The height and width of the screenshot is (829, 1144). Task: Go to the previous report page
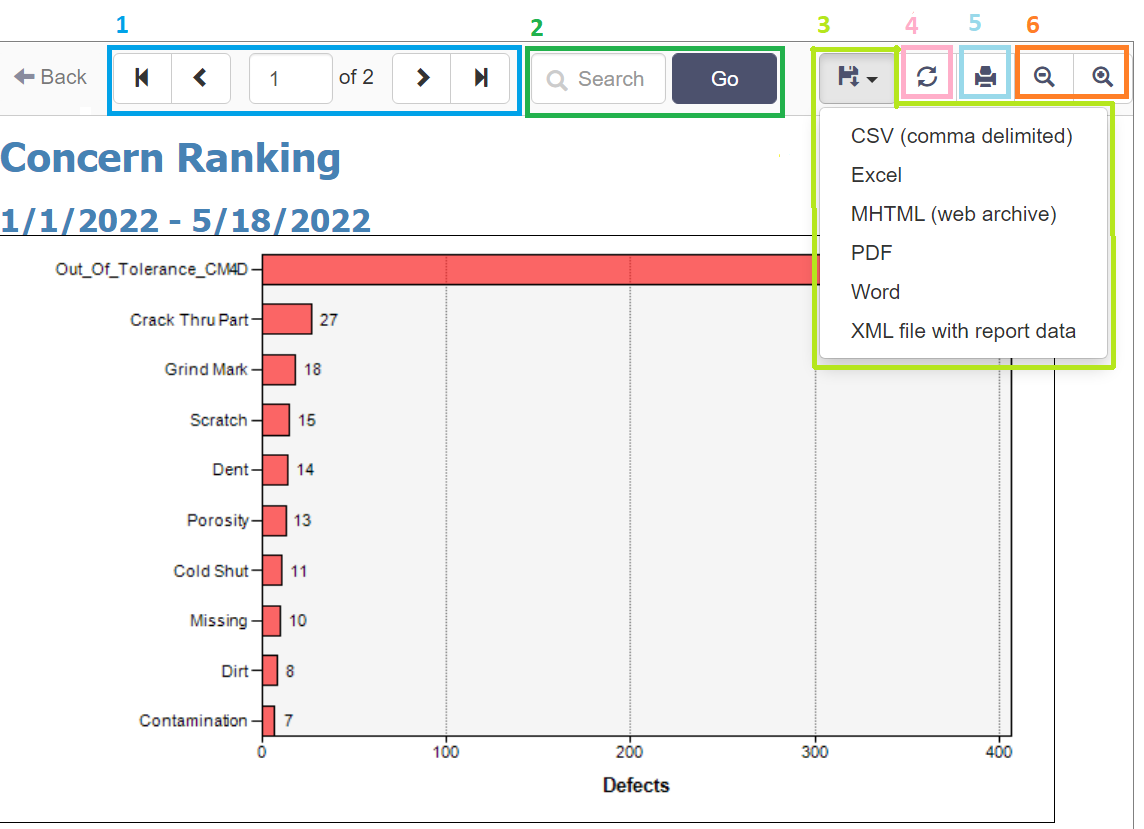point(201,78)
